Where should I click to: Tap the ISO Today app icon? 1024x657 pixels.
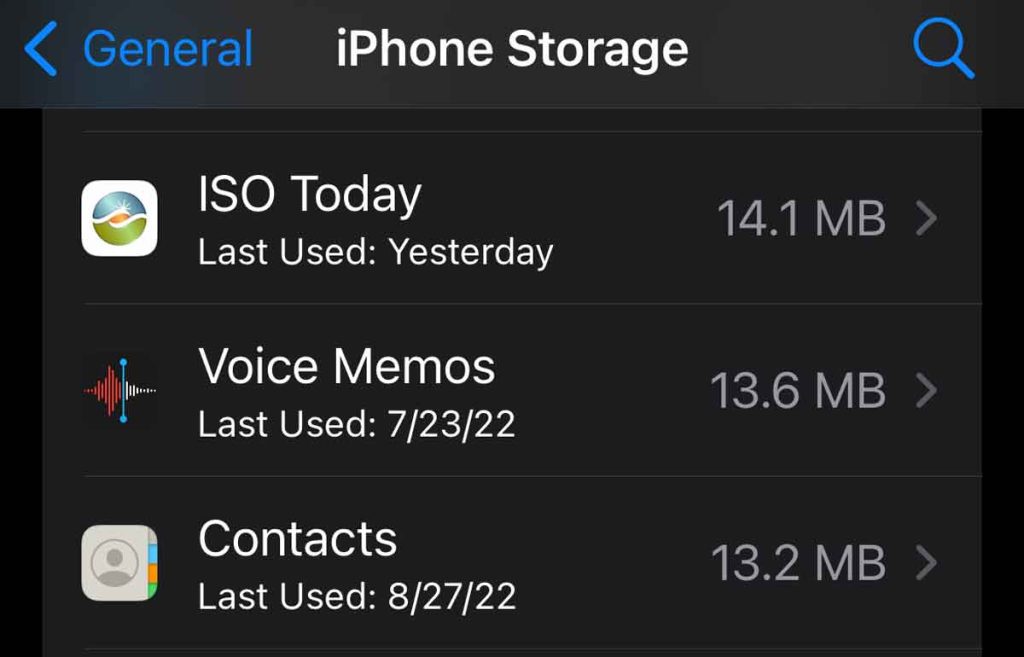coord(119,218)
